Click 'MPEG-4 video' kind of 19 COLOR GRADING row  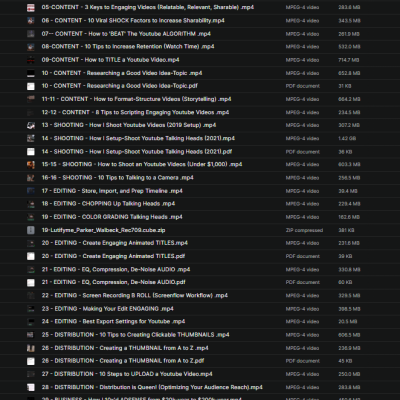coord(302,217)
